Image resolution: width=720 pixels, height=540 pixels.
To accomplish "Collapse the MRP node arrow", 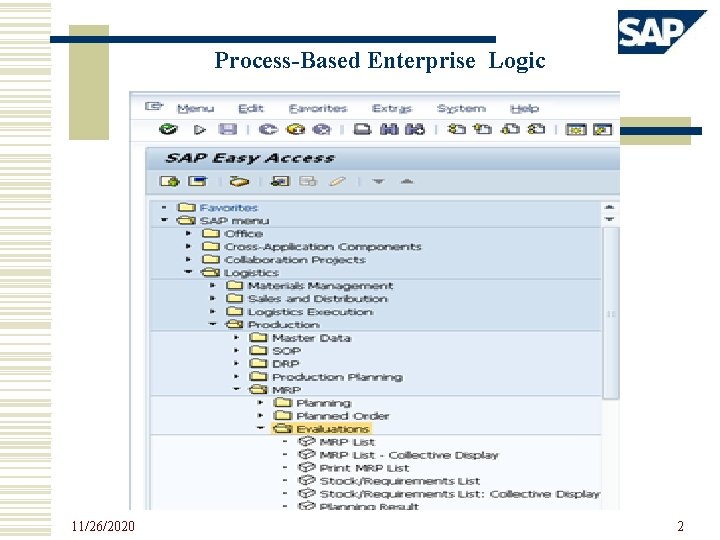I will 236,389.
